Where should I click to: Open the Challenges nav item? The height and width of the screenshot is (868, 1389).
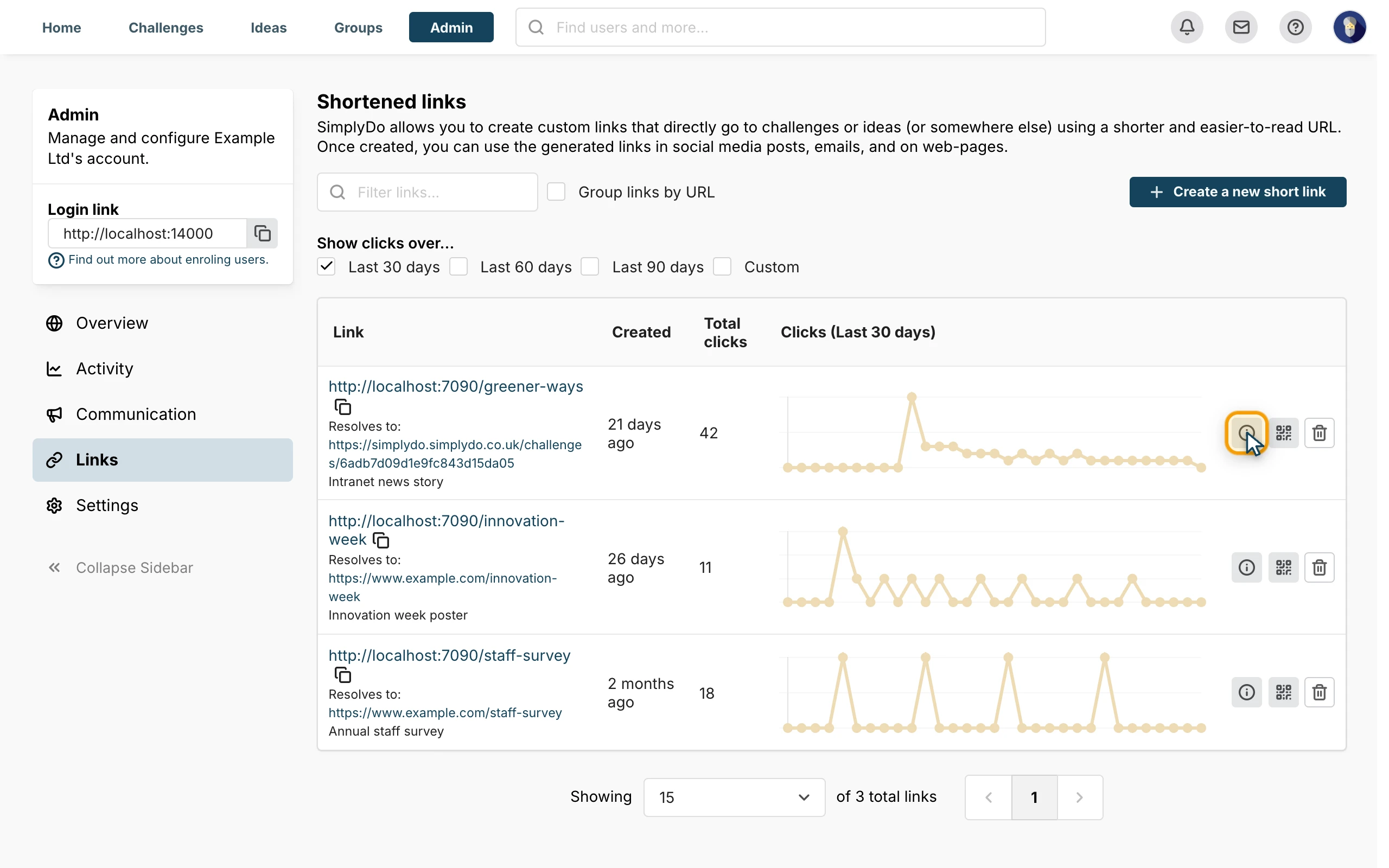point(166,27)
